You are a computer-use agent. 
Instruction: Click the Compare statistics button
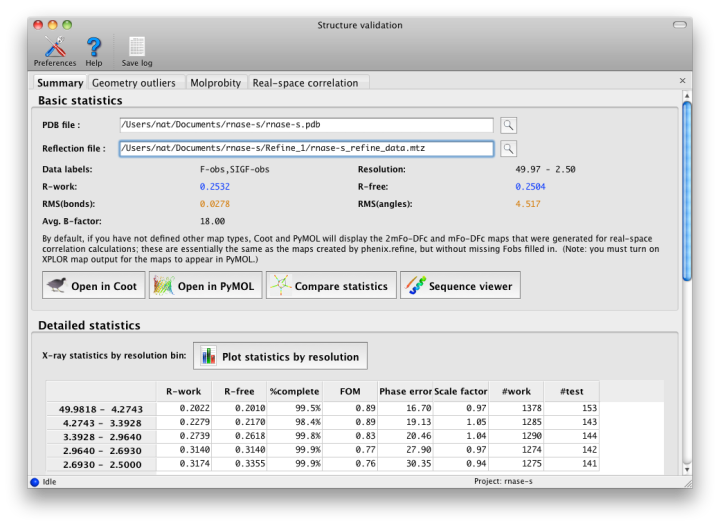330,286
